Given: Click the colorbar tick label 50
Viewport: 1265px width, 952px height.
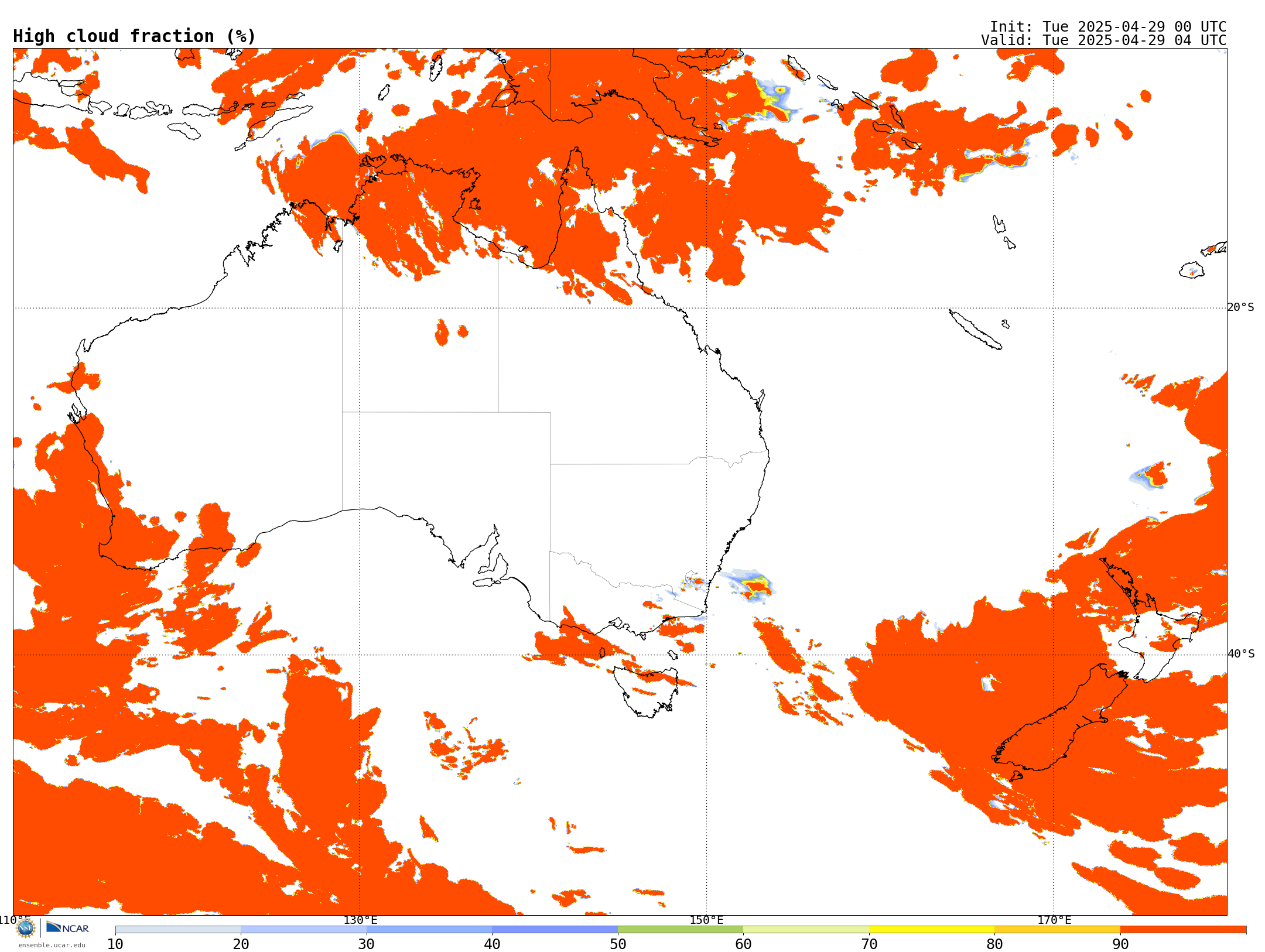Looking at the screenshot, I should 618,944.
